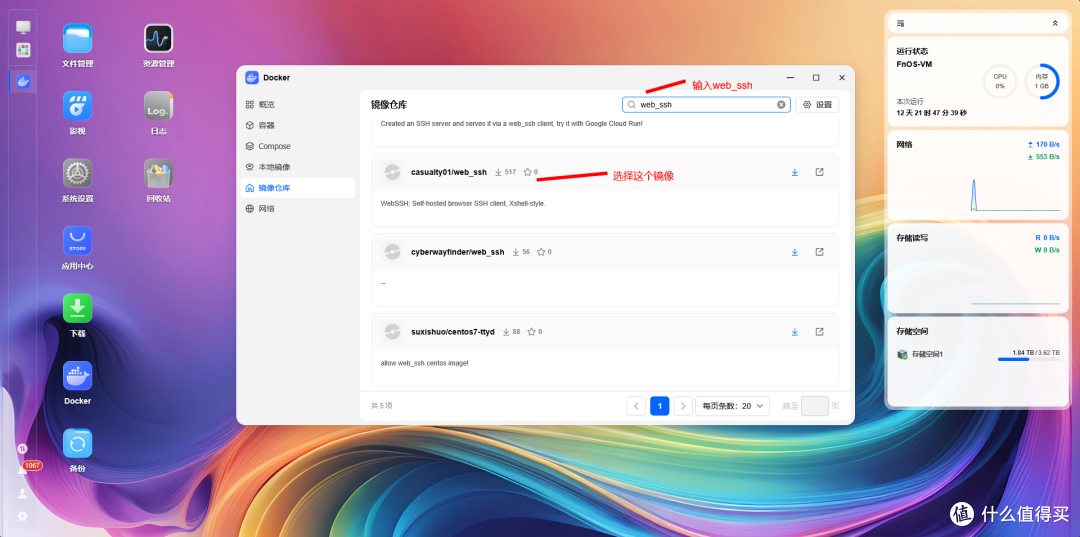Image resolution: width=1080 pixels, height=537 pixels.
Task: Open casualty01/web_ssh external link icon
Action: pos(819,172)
